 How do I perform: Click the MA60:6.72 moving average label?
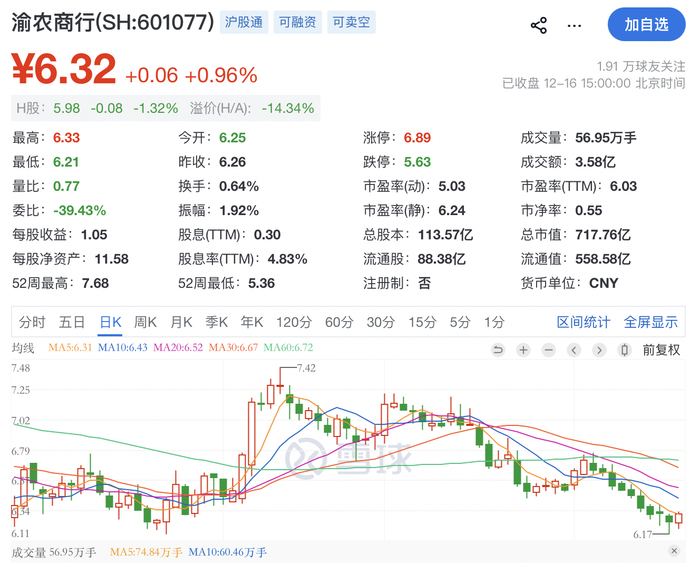tap(288, 347)
